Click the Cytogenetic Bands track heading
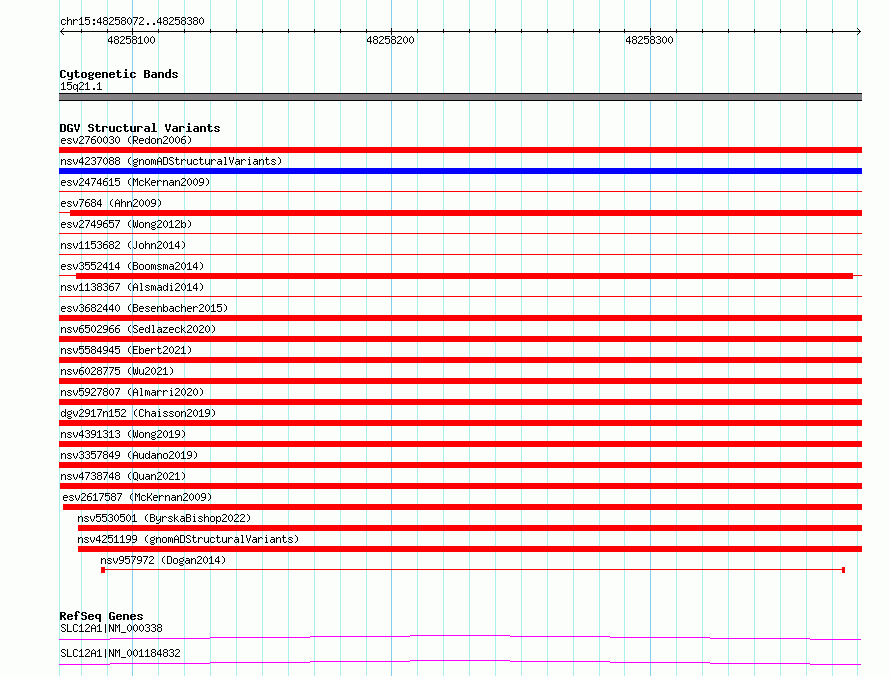Viewport: 890px width, 676px height. tap(119, 74)
